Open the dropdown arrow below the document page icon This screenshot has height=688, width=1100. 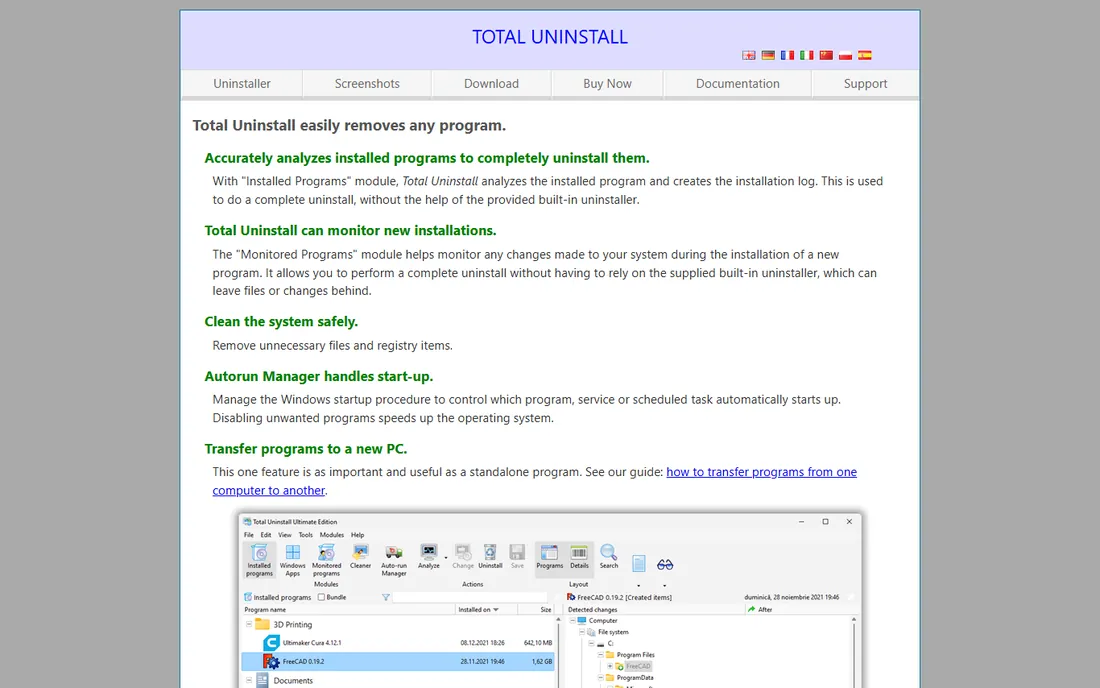(x=638, y=586)
